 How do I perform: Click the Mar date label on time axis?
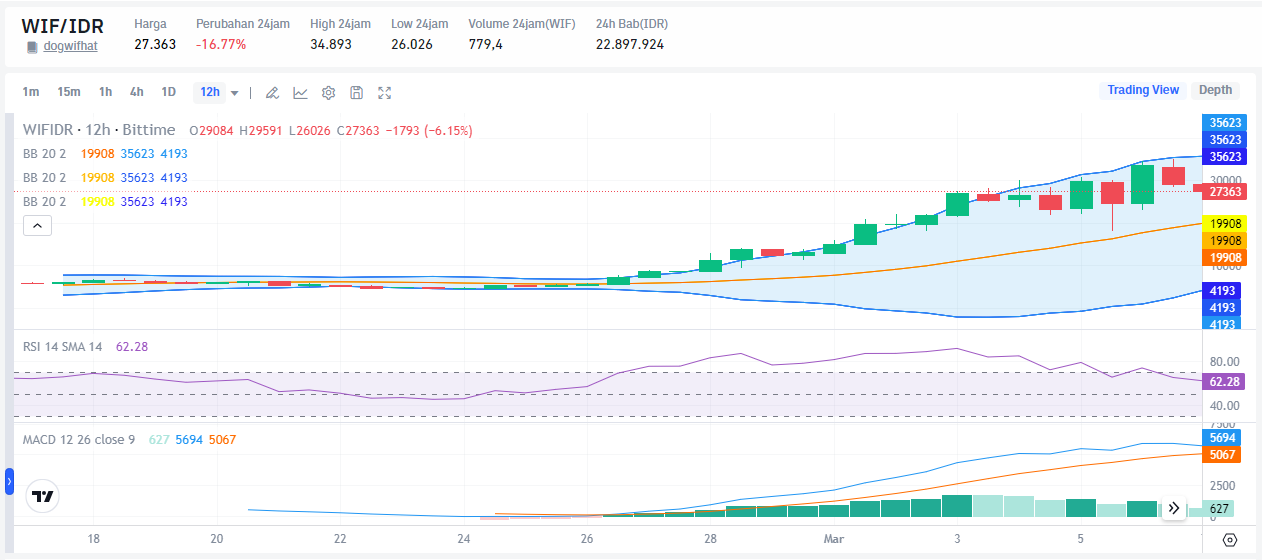834,539
